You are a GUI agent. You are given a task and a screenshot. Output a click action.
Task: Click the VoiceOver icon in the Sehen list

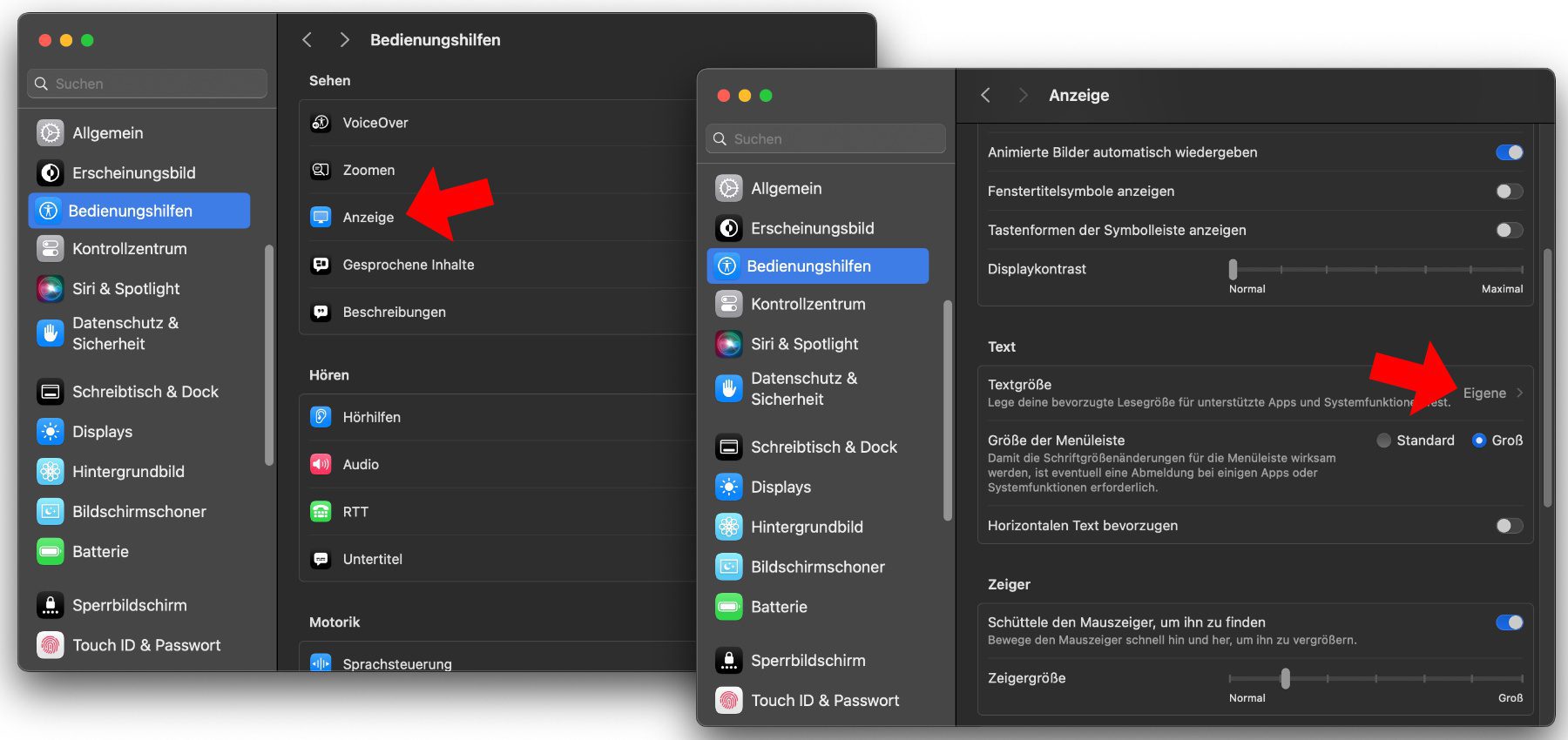(x=321, y=123)
